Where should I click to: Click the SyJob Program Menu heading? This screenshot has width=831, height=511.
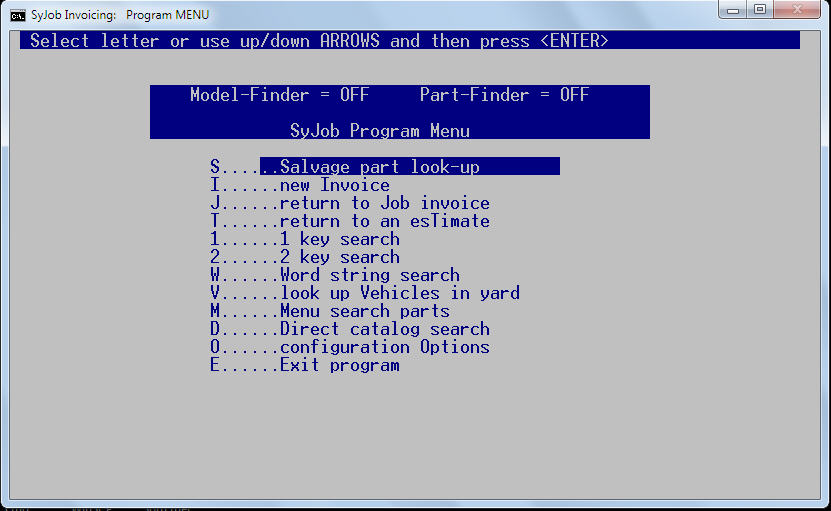point(379,130)
